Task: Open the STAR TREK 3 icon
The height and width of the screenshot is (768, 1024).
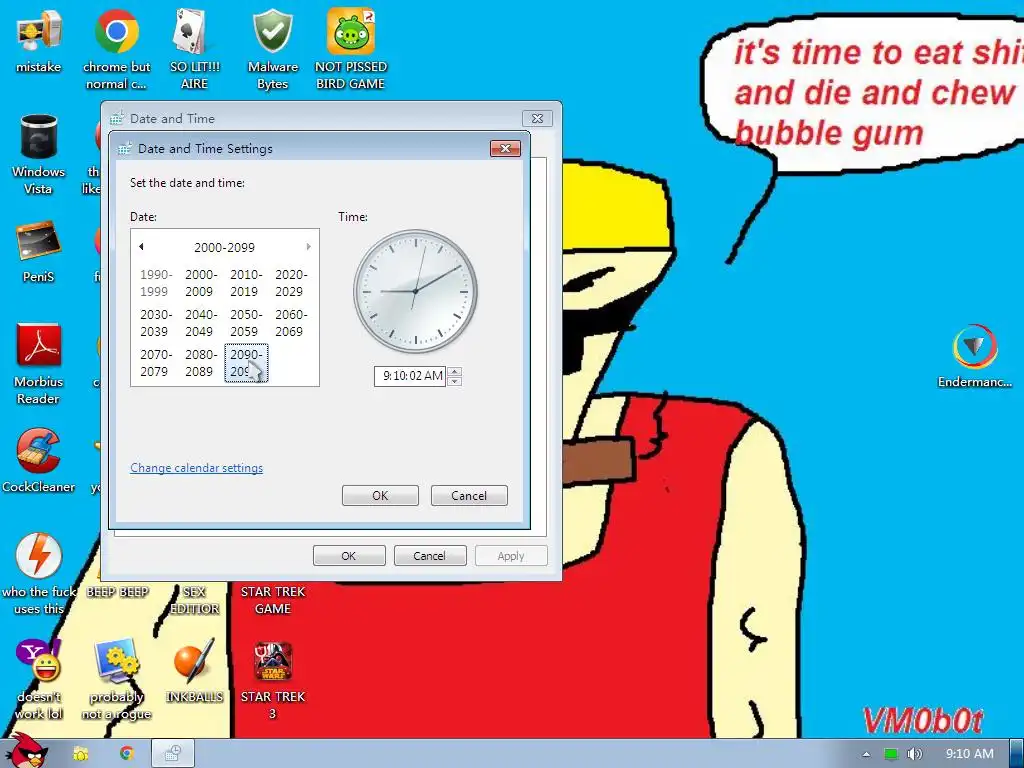Action: pyautogui.click(x=272, y=679)
